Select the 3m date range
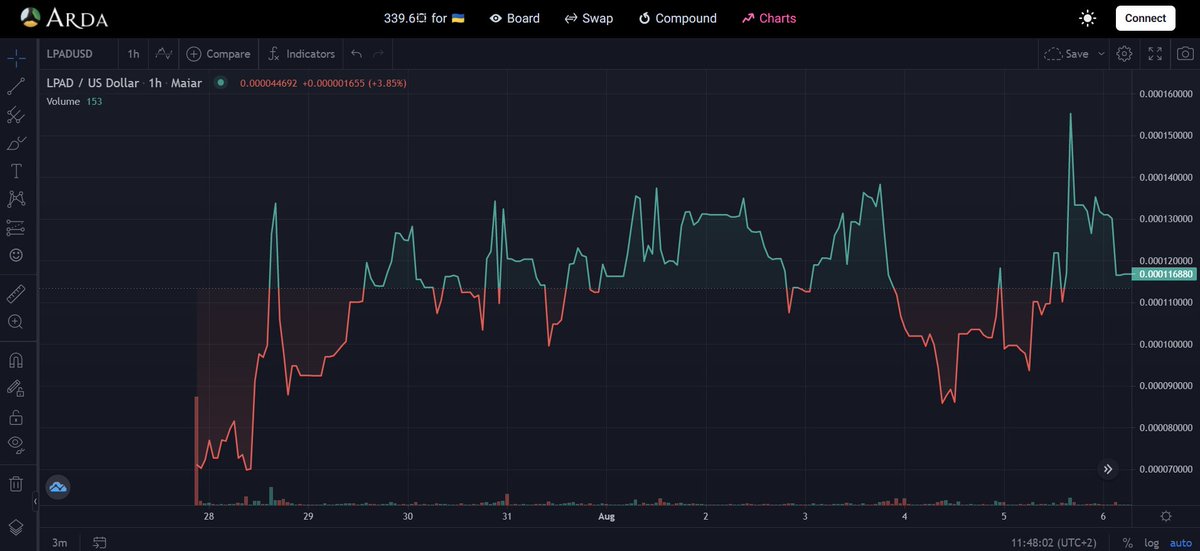 pyautogui.click(x=60, y=542)
